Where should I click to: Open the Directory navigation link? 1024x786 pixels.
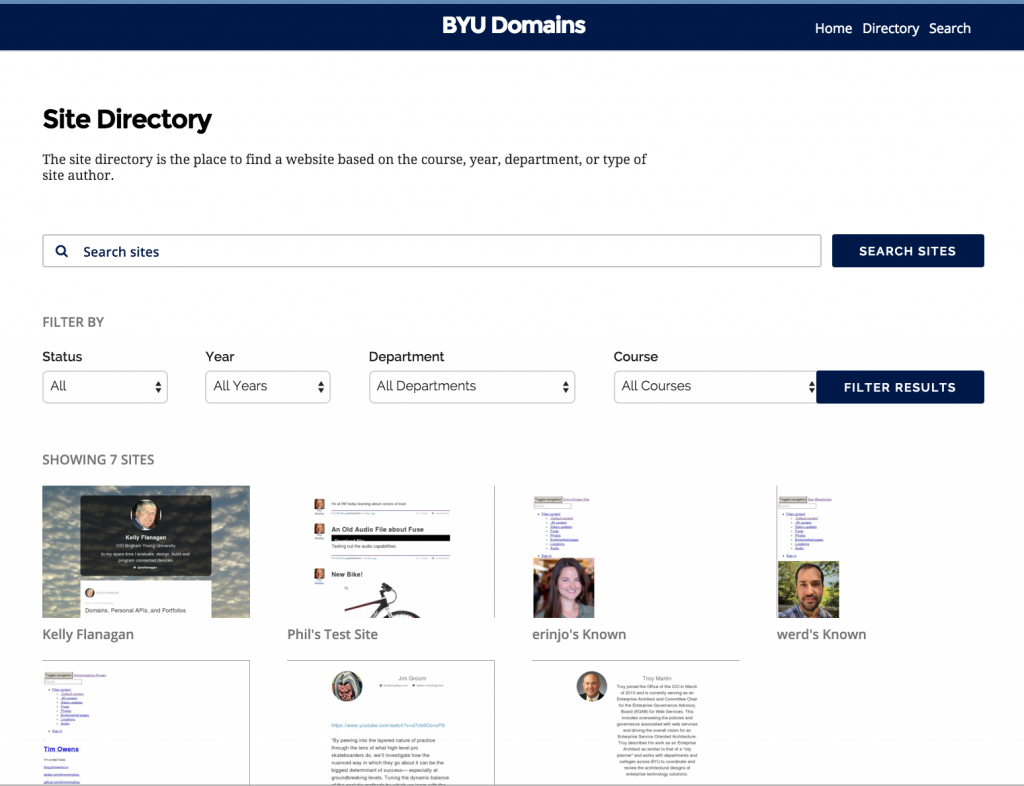point(890,28)
